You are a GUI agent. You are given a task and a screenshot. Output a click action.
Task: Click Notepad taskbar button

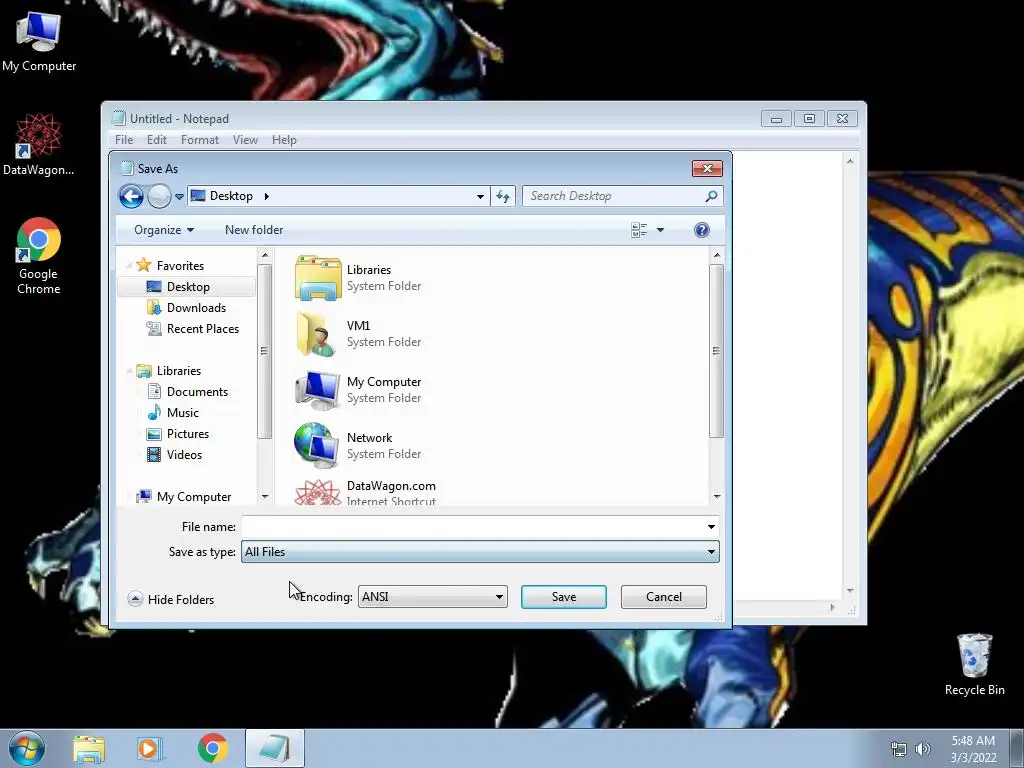tap(275, 748)
